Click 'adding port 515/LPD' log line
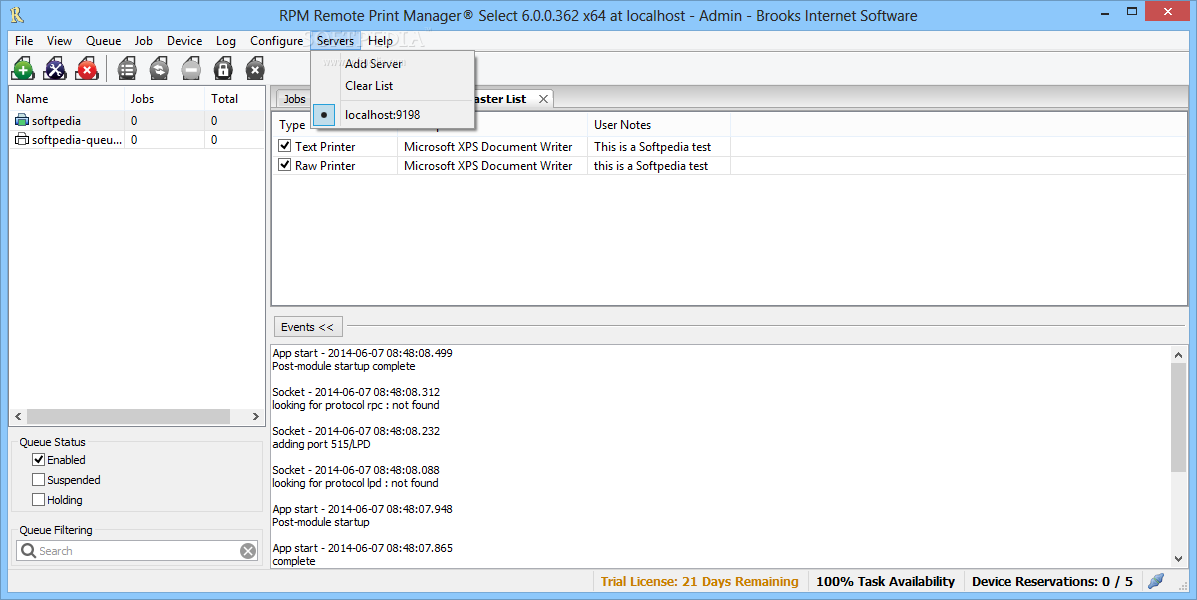Screen dimensions: 1197x600 point(321,444)
